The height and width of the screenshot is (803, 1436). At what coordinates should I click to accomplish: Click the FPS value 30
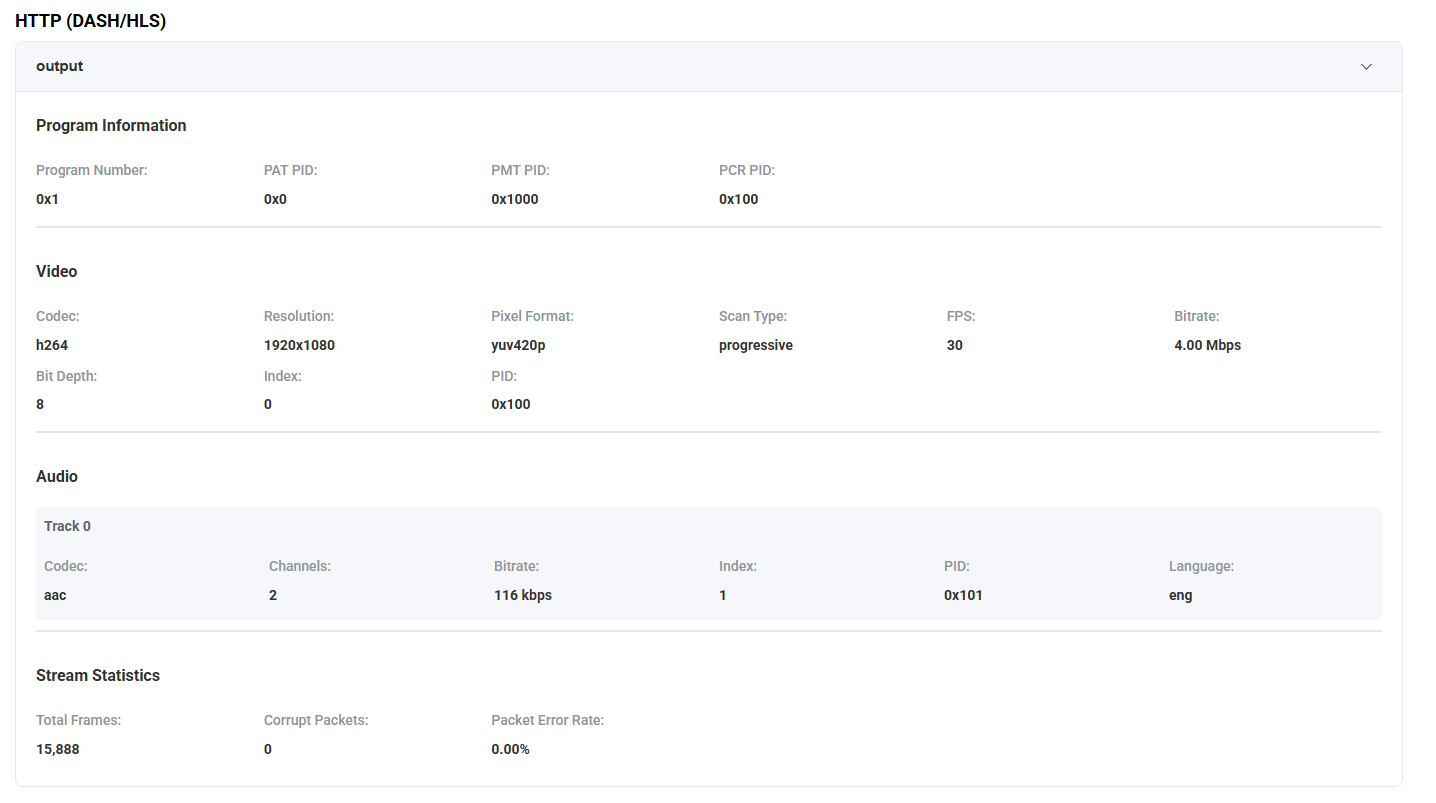tap(954, 345)
